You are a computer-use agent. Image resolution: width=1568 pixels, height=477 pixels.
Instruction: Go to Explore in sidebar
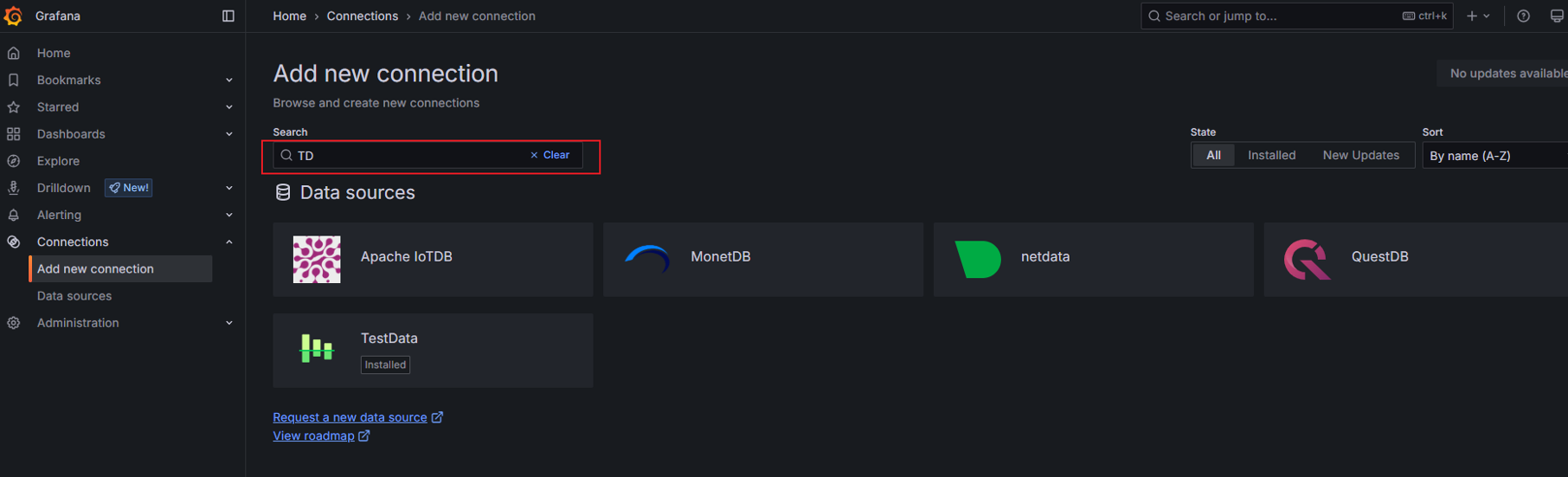58,161
